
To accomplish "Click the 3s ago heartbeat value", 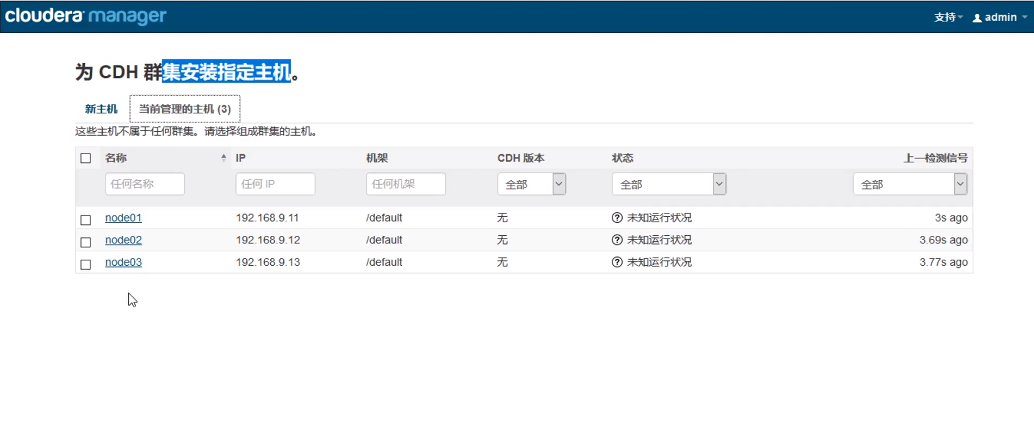I will tap(951, 218).
